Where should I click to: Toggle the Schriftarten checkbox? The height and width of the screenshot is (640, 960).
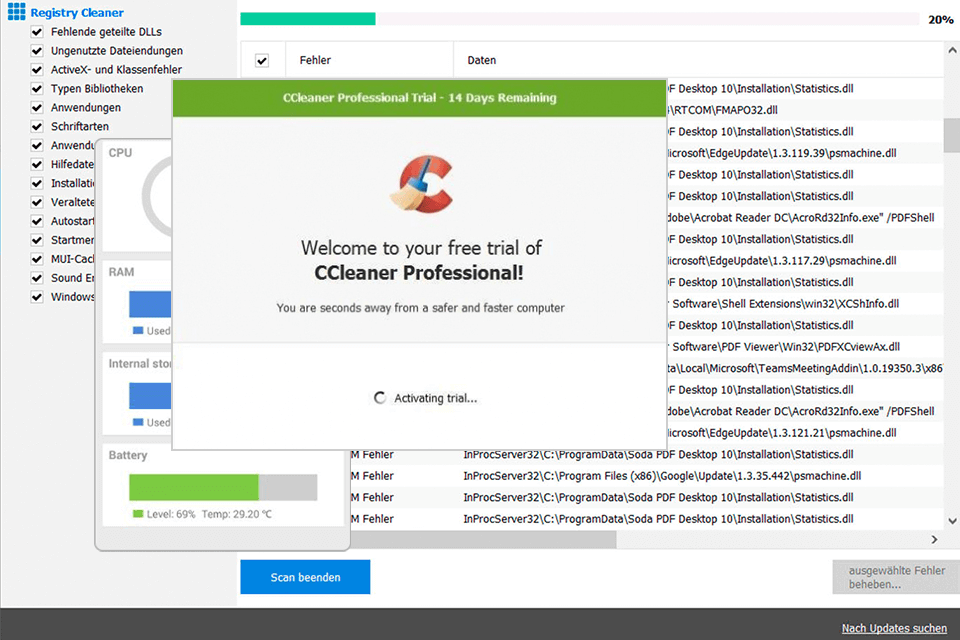37,127
